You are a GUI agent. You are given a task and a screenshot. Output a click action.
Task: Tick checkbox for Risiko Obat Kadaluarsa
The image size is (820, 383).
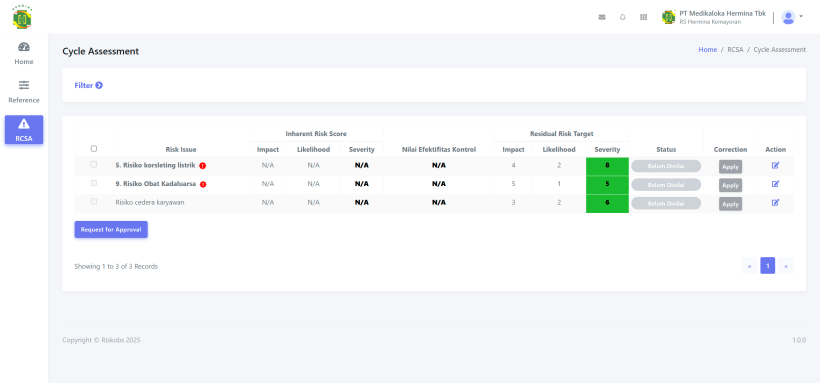tap(94, 183)
